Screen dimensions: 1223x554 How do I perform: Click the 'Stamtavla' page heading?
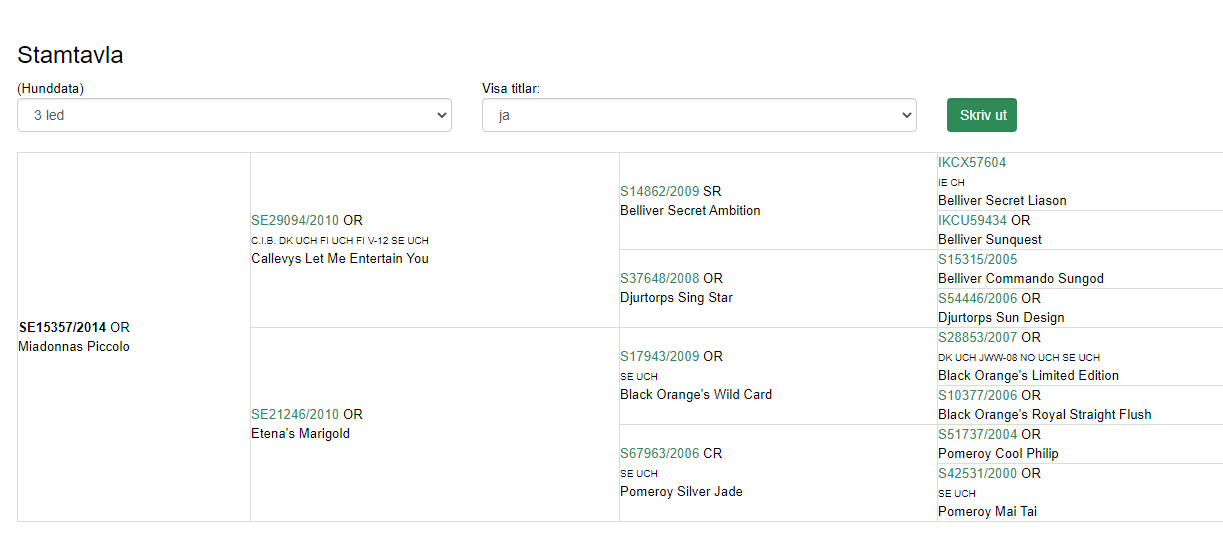pos(70,55)
